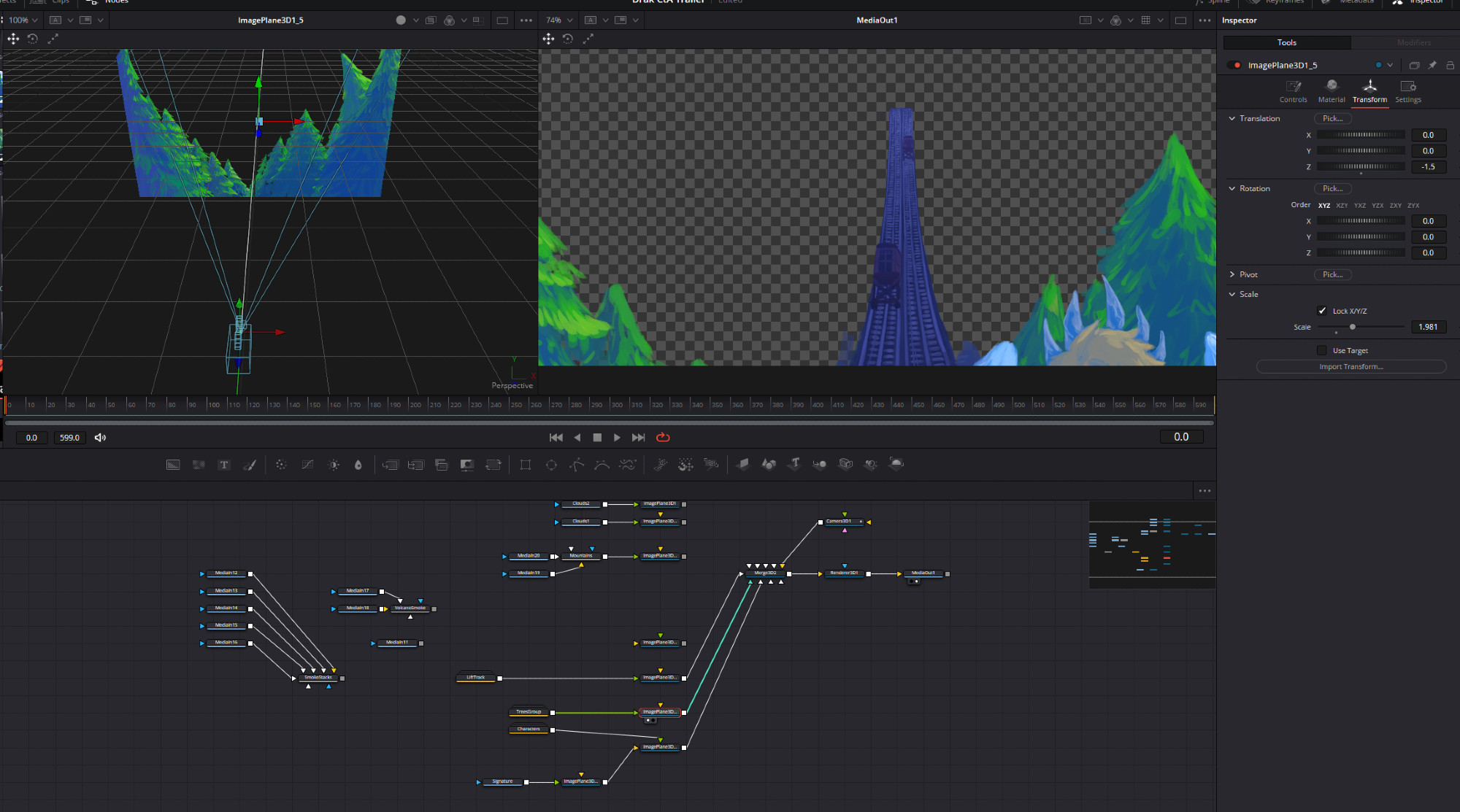
Task: Click Pick button for Rotation
Action: (1333, 188)
